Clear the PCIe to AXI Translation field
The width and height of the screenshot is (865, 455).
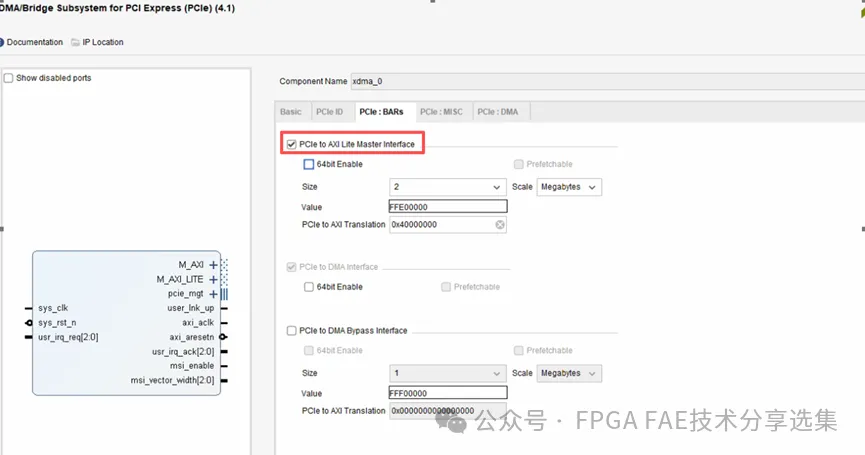point(500,225)
